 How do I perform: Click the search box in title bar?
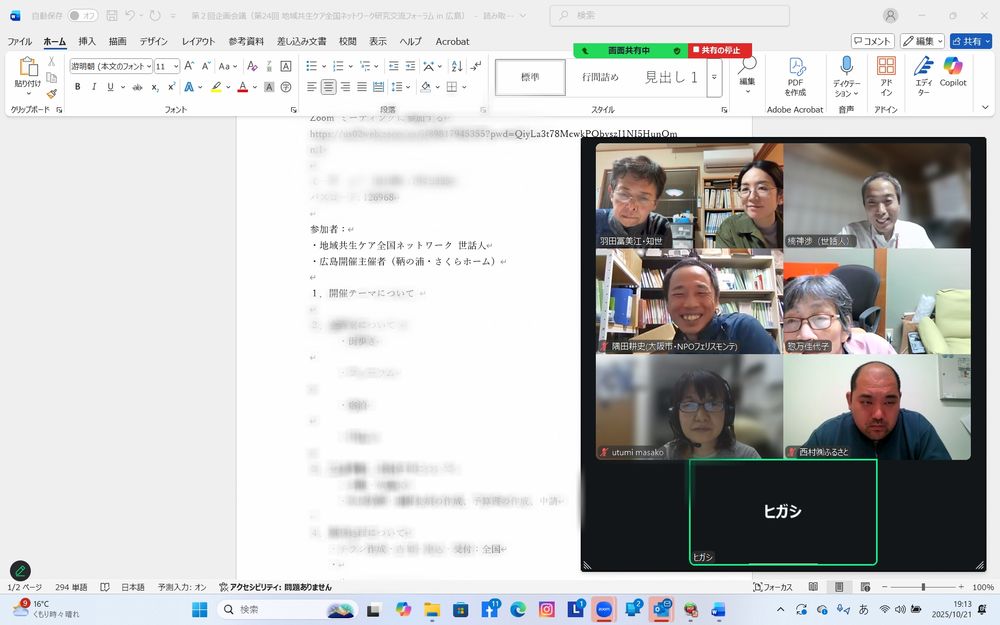pos(670,16)
